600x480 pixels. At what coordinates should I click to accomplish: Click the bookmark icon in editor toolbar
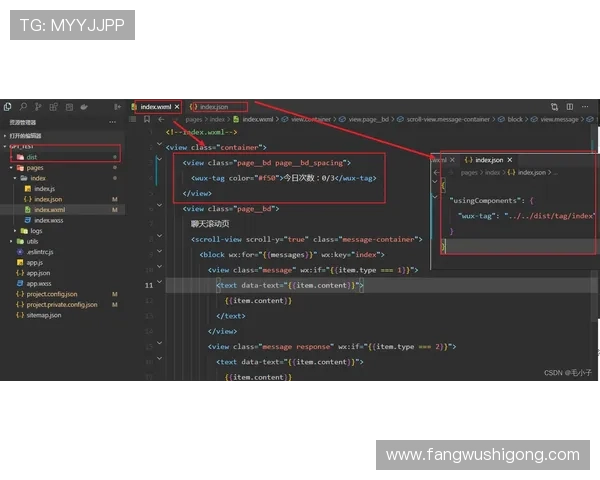[147, 119]
